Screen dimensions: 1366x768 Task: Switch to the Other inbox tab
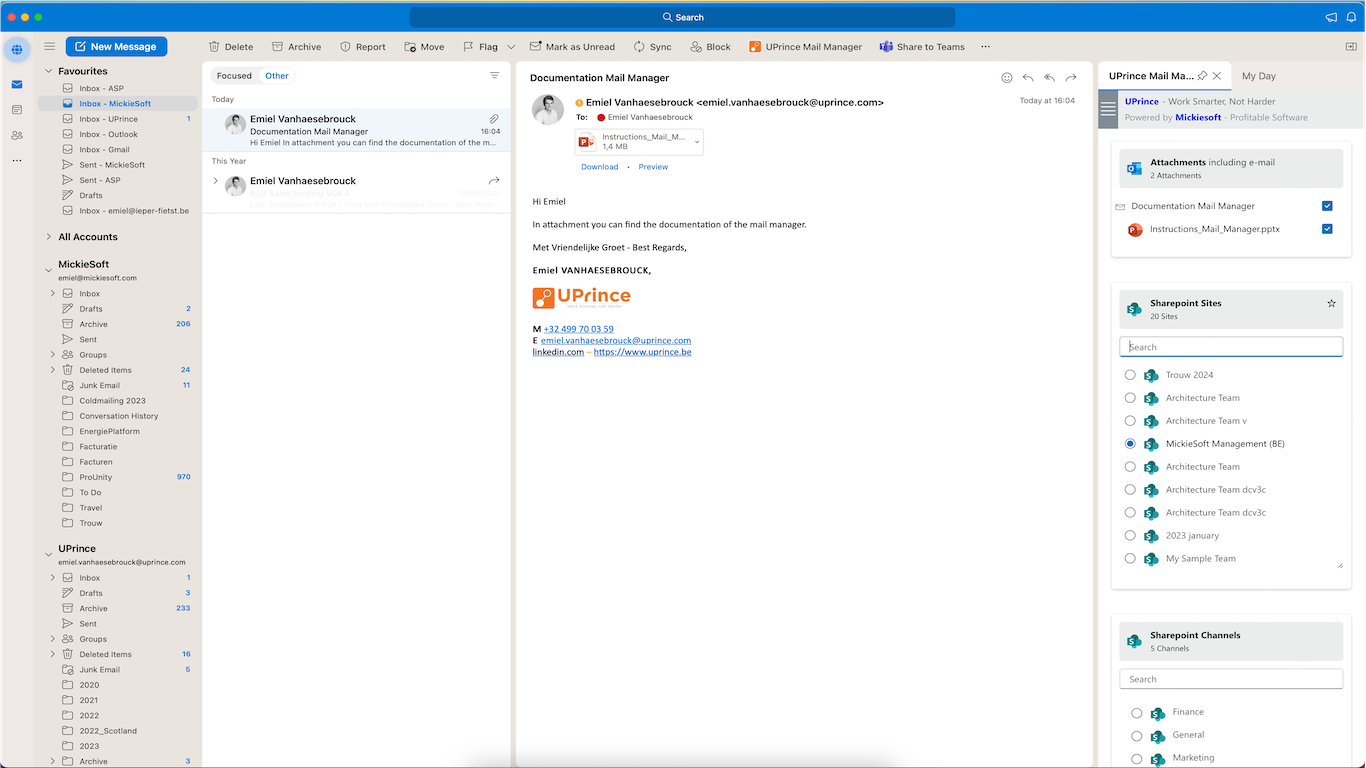coord(277,76)
